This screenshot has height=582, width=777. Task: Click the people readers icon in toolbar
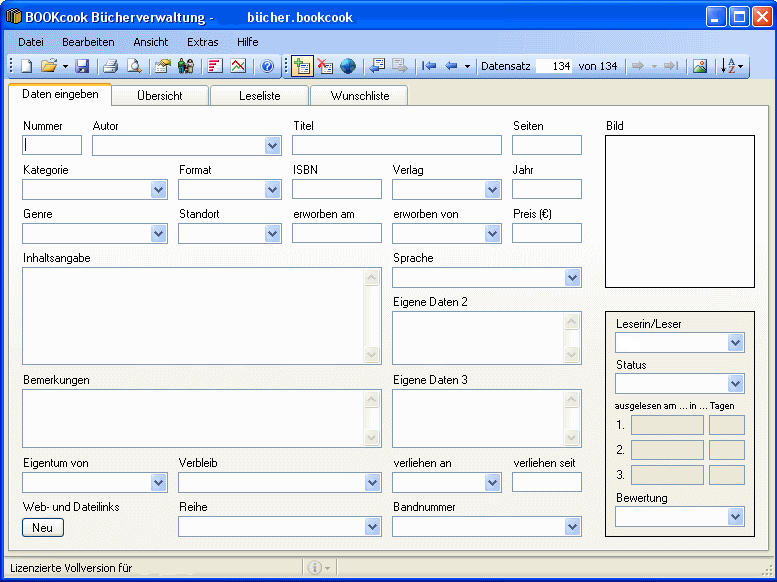click(x=186, y=66)
